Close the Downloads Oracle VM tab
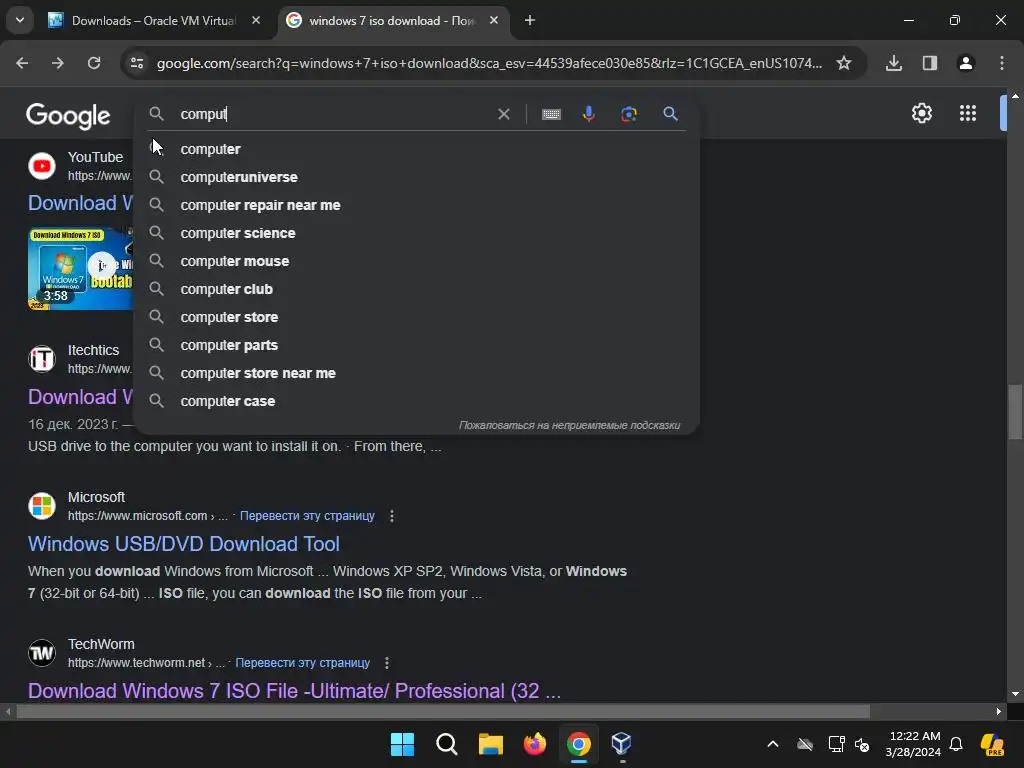Viewport: 1024px width, 768px height. pos(256,20)
